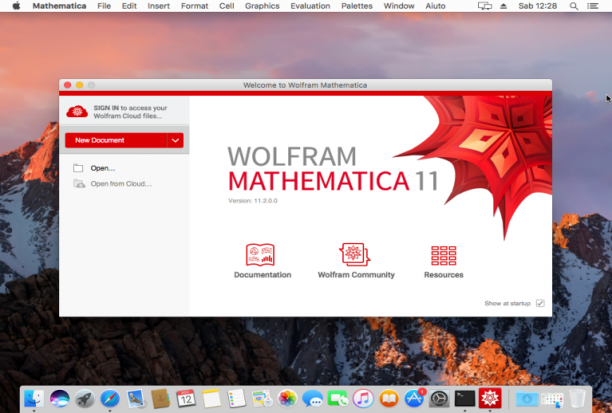Viewport: 612px width, 413px height.
Task: Open Launchpad rocket icon in dock
Action: pos(85,399)
